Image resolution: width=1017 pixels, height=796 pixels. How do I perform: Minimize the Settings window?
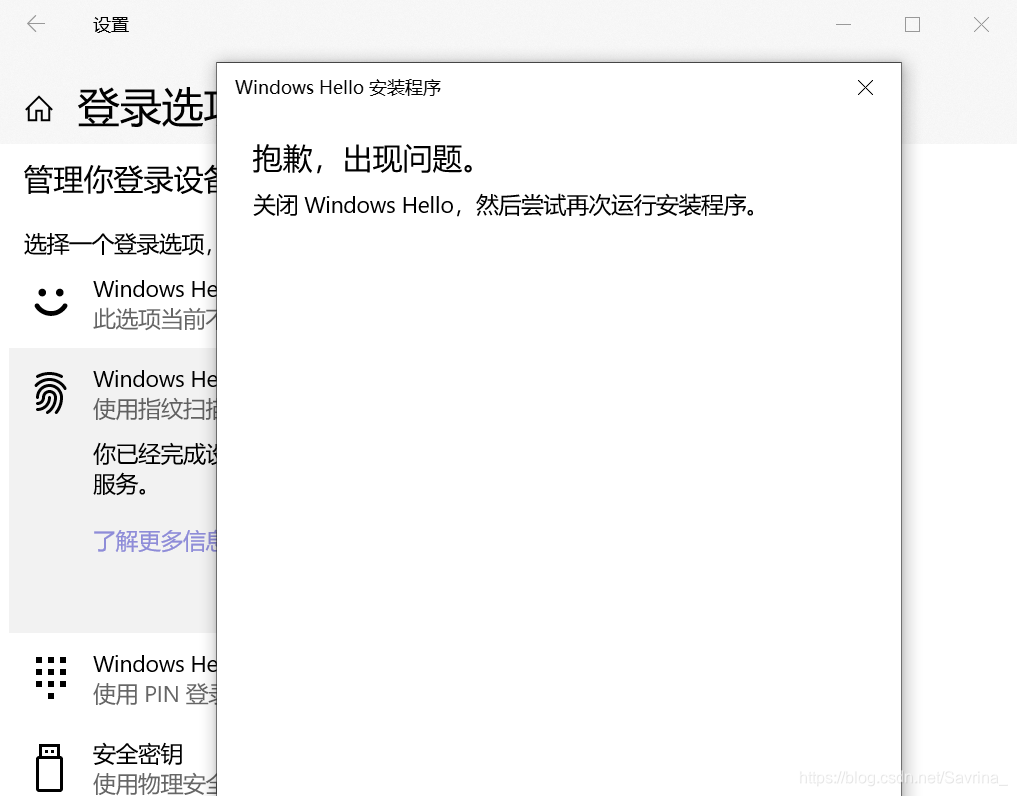click(x=843, y=25)
